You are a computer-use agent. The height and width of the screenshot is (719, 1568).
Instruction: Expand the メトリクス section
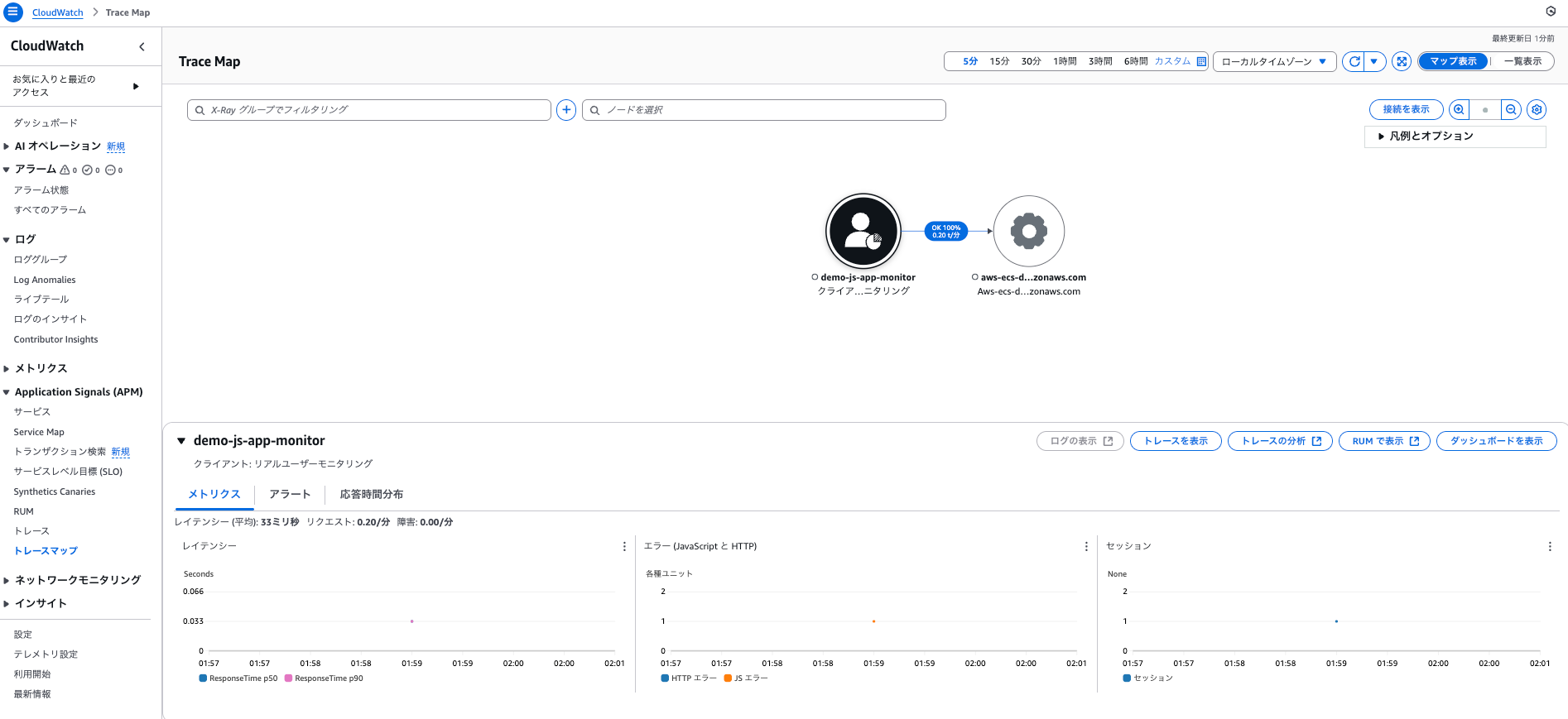pos(7,369)
